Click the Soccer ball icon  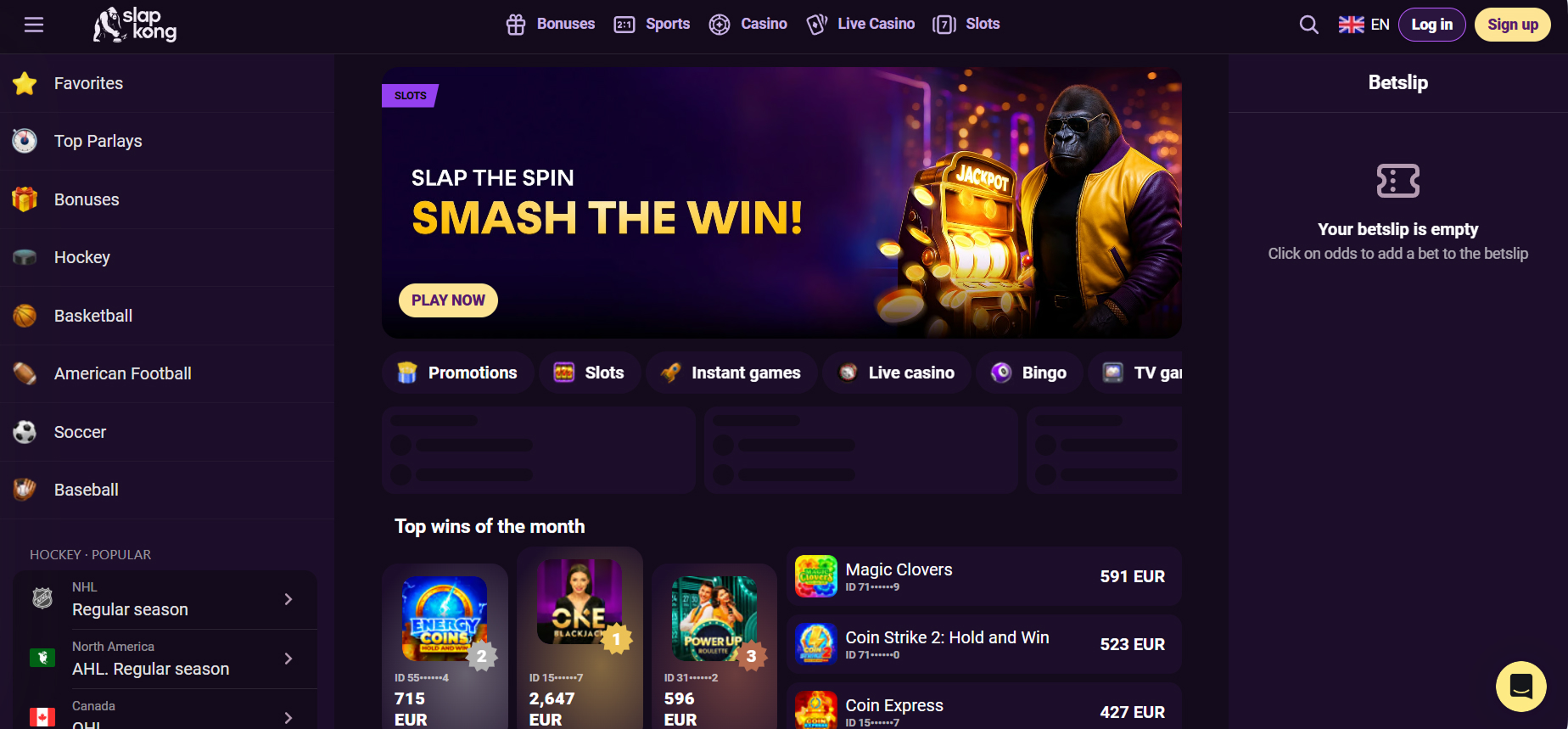(x=25, y=432)
